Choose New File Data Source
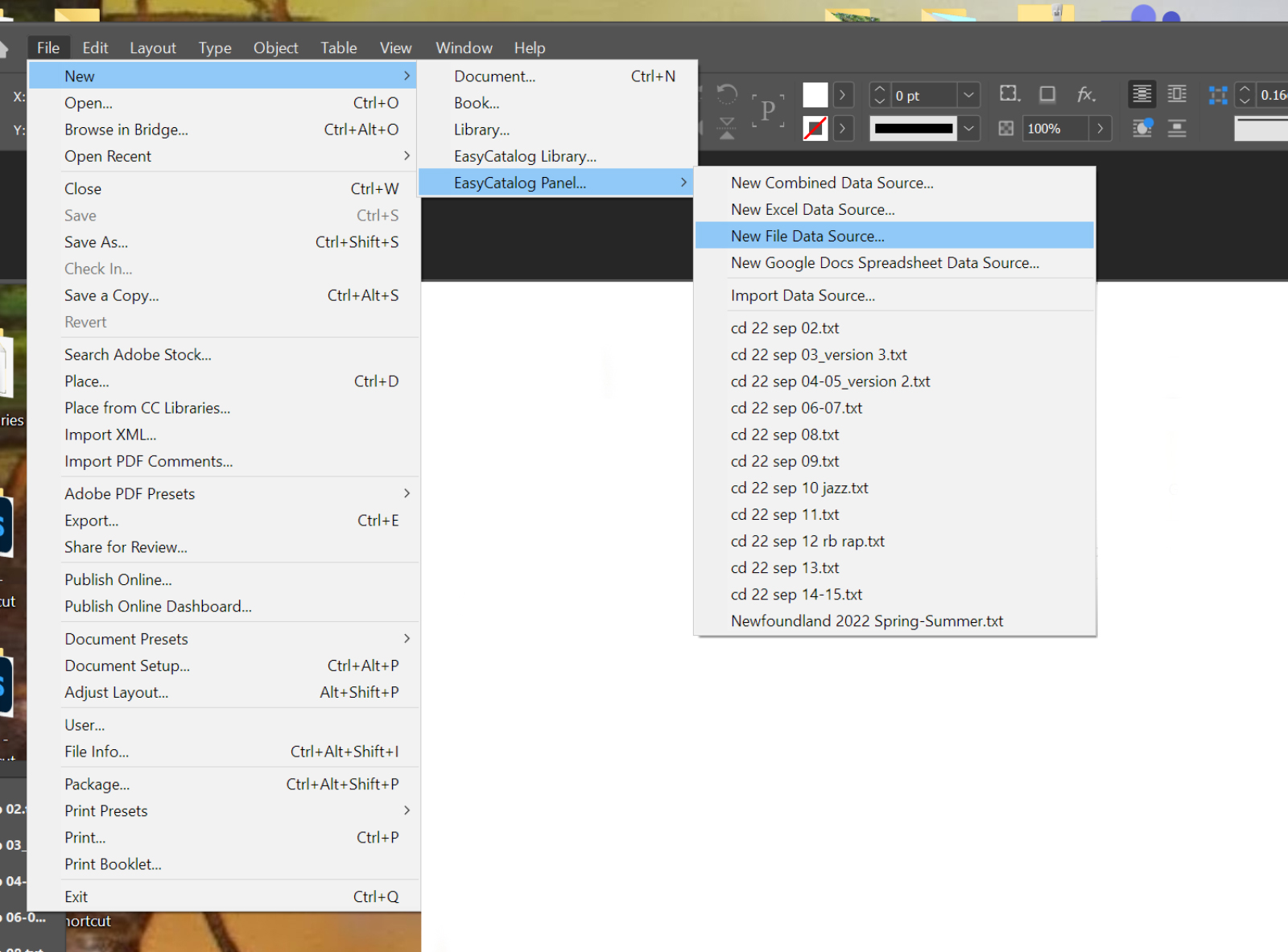The image size is (1288, 952). tap(894, 236)
